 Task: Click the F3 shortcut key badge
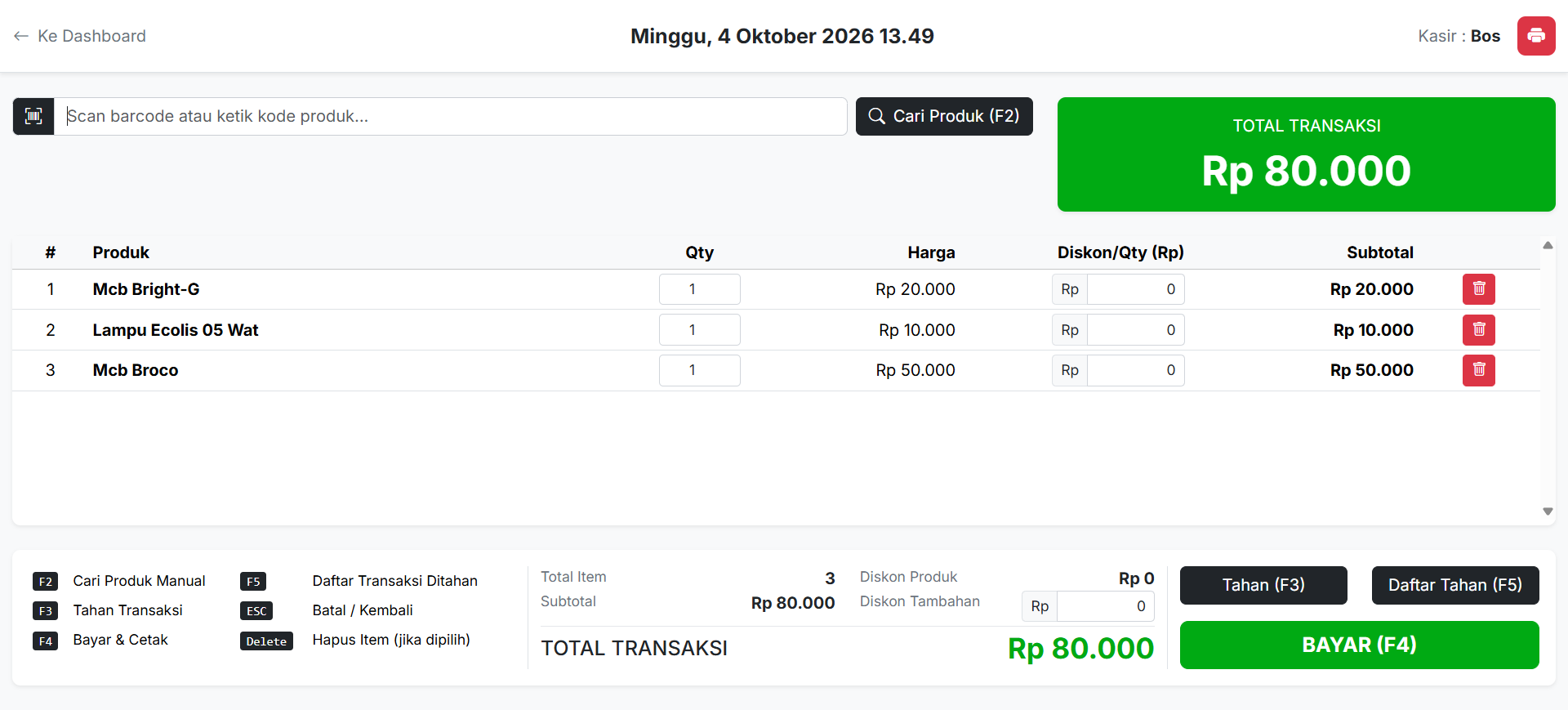(x=46, y=611)
